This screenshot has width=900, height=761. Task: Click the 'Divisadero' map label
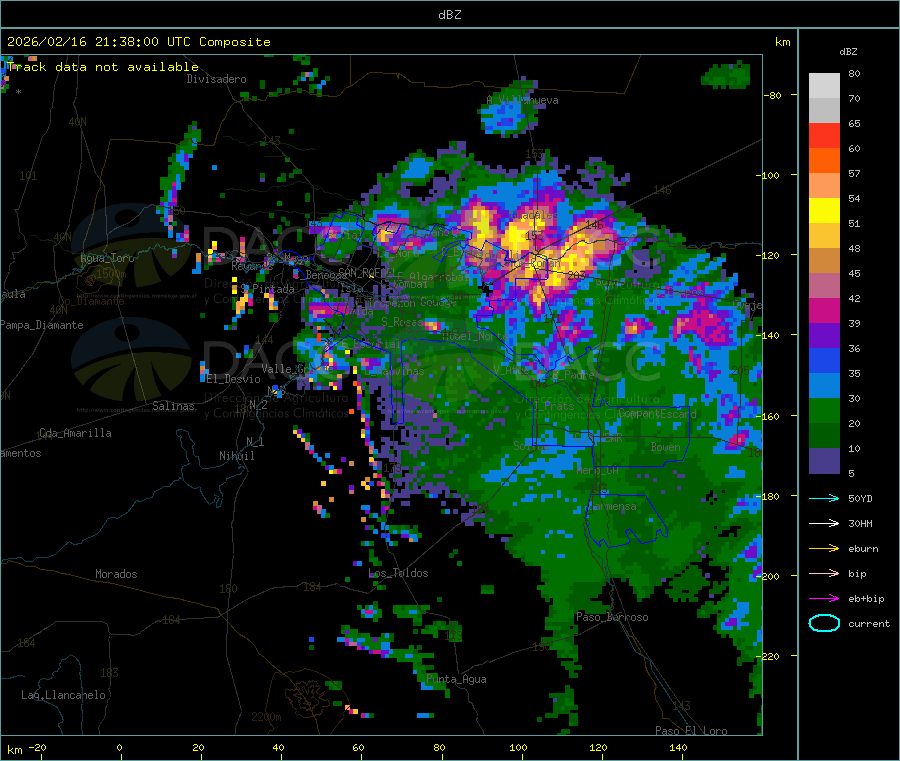[x=216, y=79]
